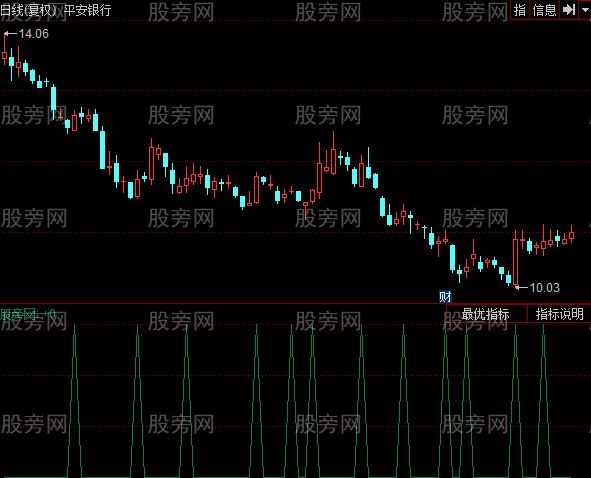
Task: Click the first green indicator spike
Action: pyautogui.click(x=74, y=400)
